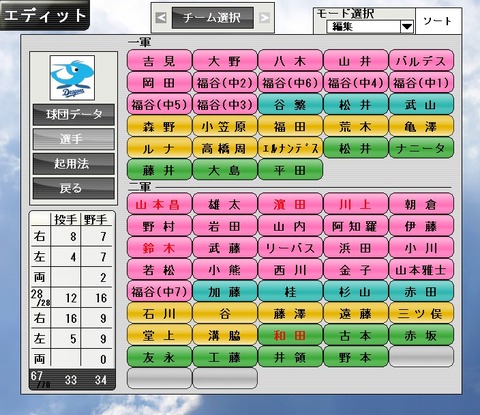Select infielder 荒木
This screenshot has height=415, width=480.
coord(356,126)
